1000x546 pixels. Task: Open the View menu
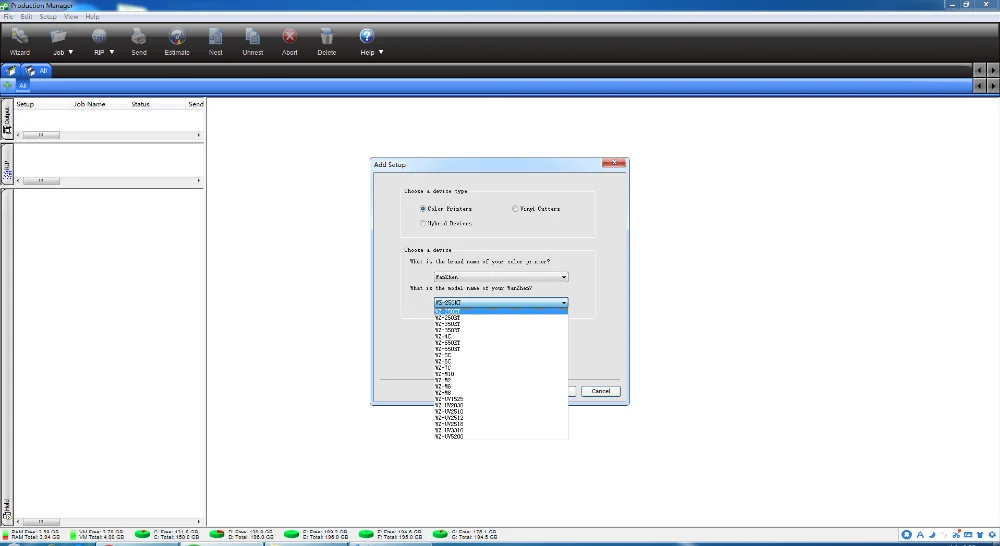point(71,17)
